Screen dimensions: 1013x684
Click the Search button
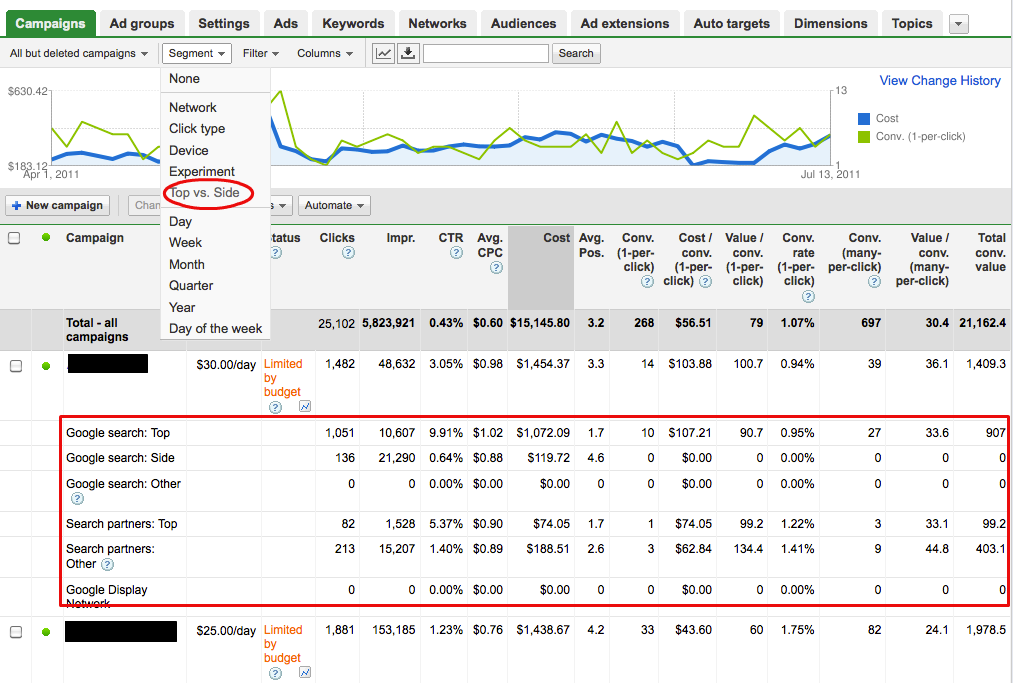pyautogui.click(x=576, y=54)
